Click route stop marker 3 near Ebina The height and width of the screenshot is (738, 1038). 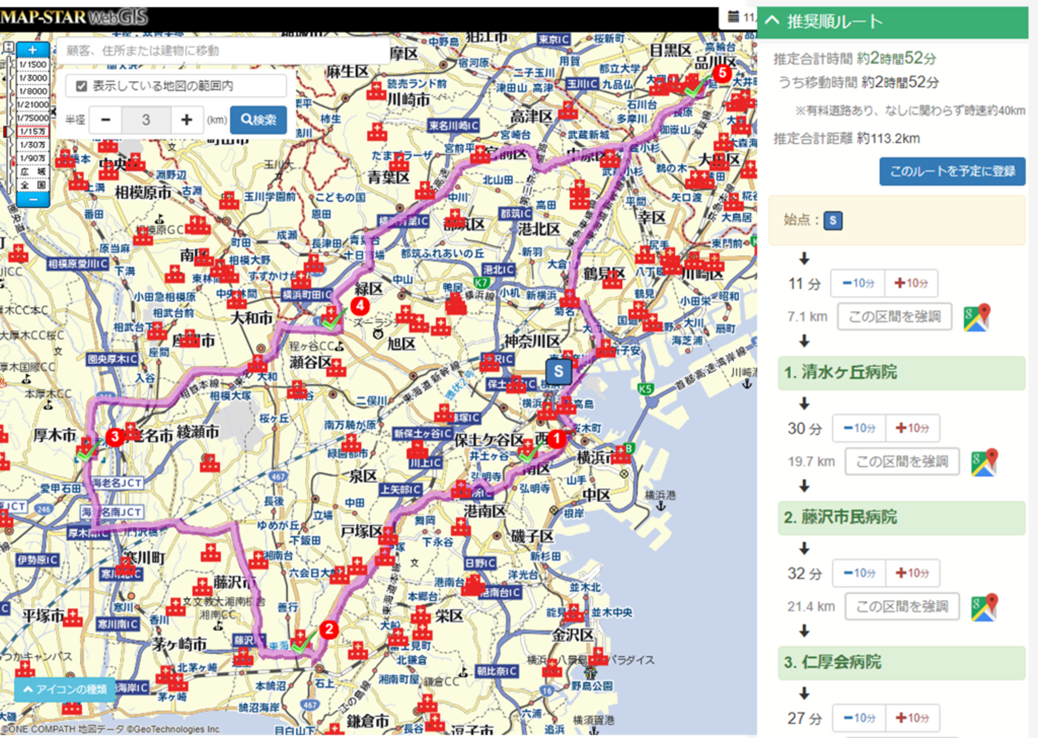coord(115,436)
